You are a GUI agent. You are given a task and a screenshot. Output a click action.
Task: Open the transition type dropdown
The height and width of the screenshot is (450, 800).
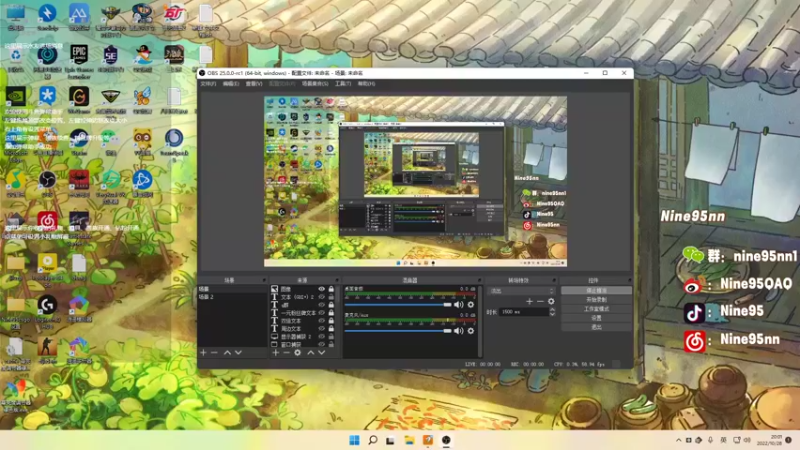coord(521,291)
